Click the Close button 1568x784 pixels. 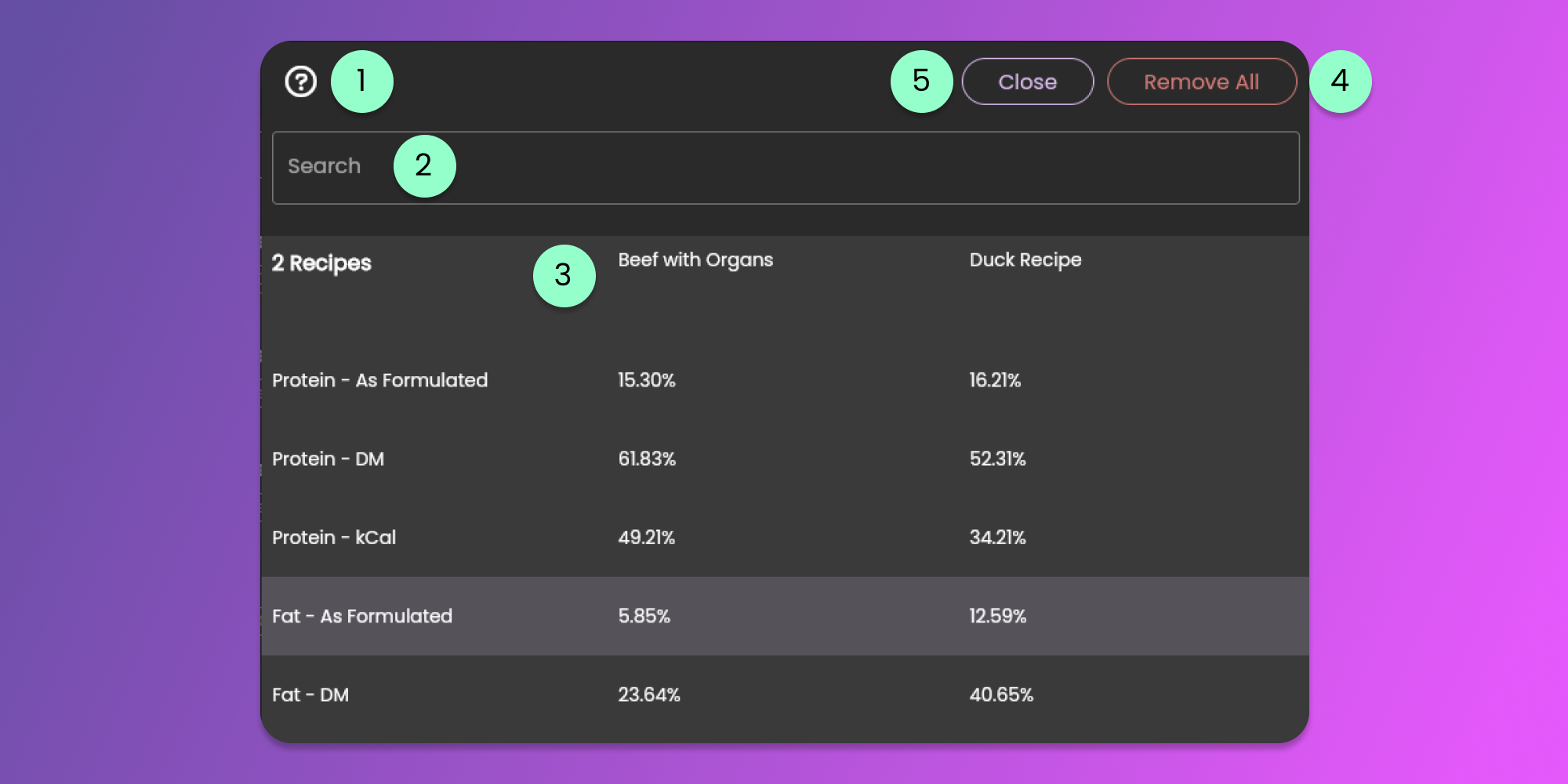1027,82
